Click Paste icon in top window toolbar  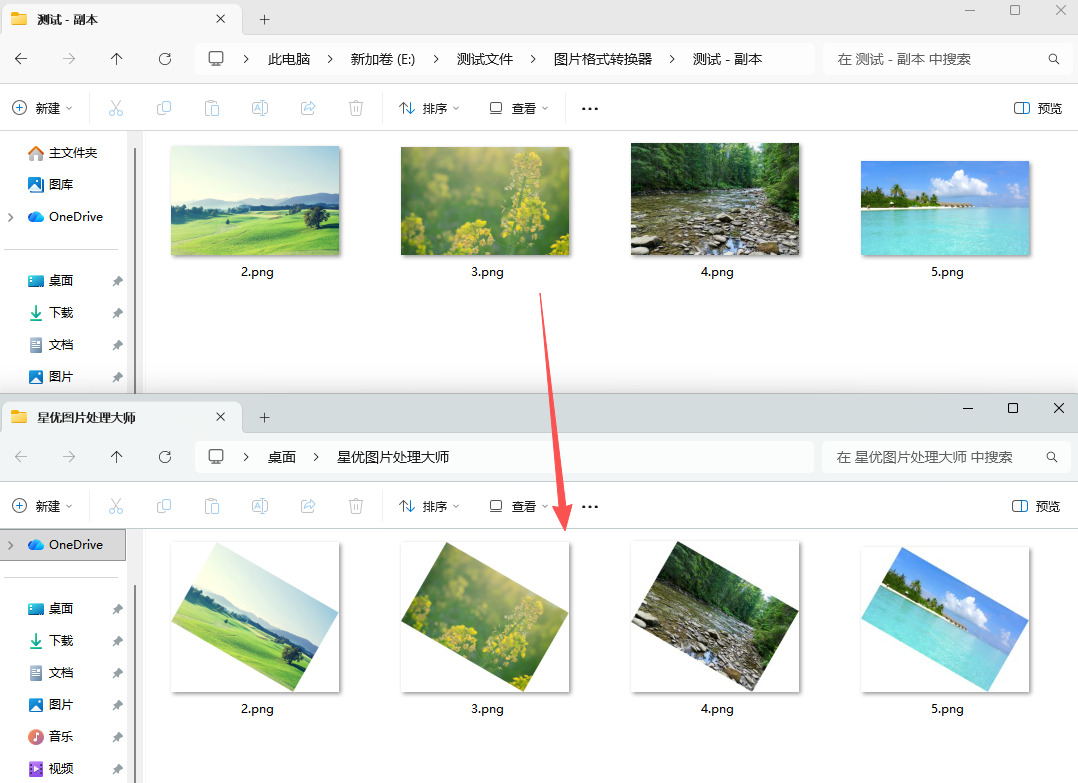tap(212, 108)
